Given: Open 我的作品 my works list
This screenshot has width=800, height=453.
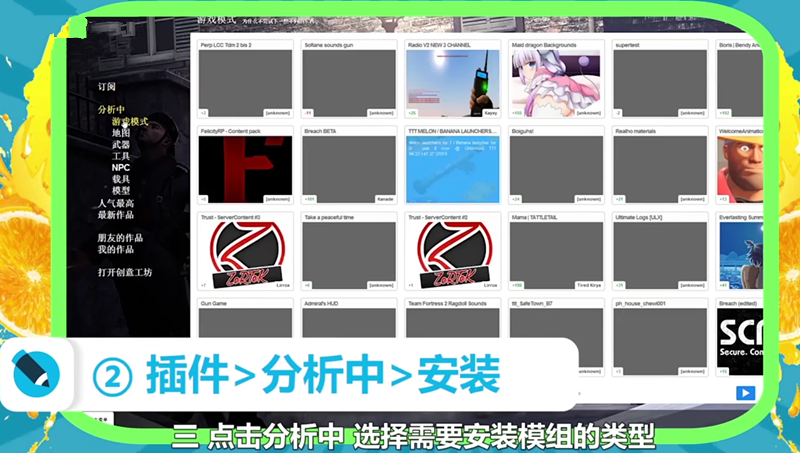Looking at the screenshot, I should coord(119,249).
